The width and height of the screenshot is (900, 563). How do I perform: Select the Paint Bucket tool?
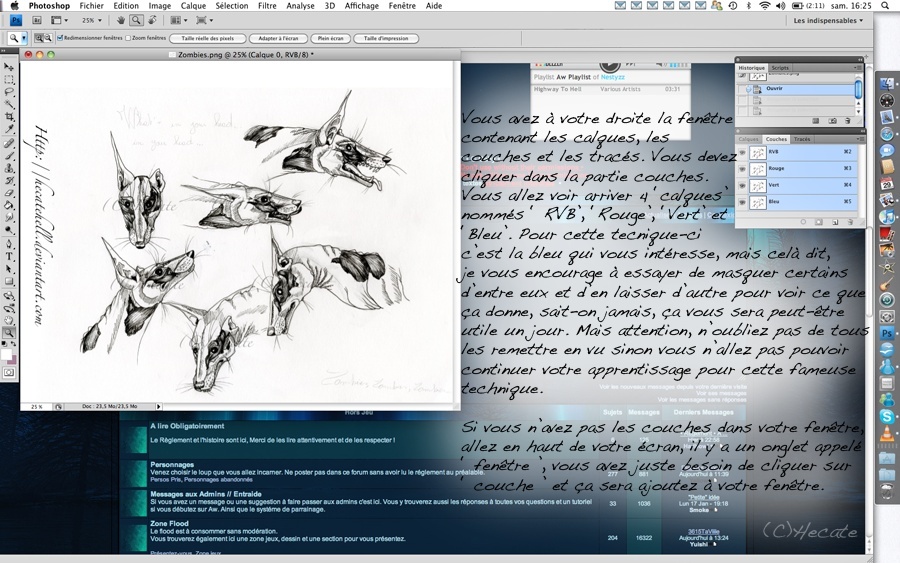(9, 205)
